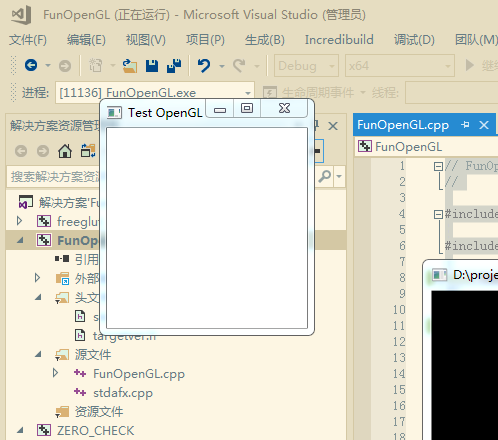Collapse the 头文件 folder
The image size is (498, 440).
coord(38,297)
